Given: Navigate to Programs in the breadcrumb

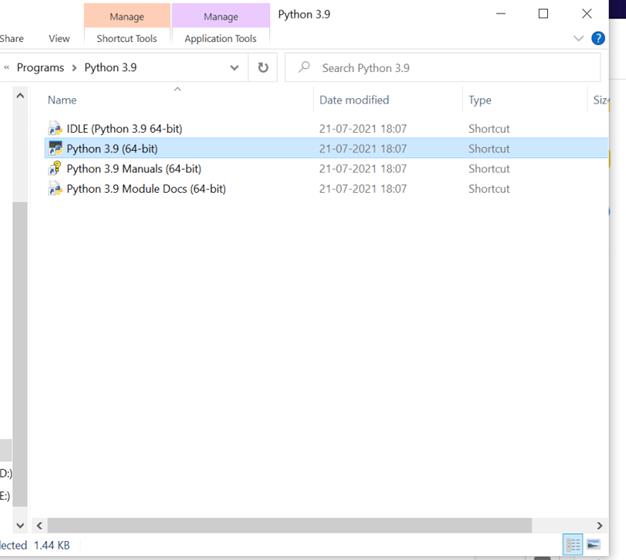Looking at the screenshot, I should point(40,67).
